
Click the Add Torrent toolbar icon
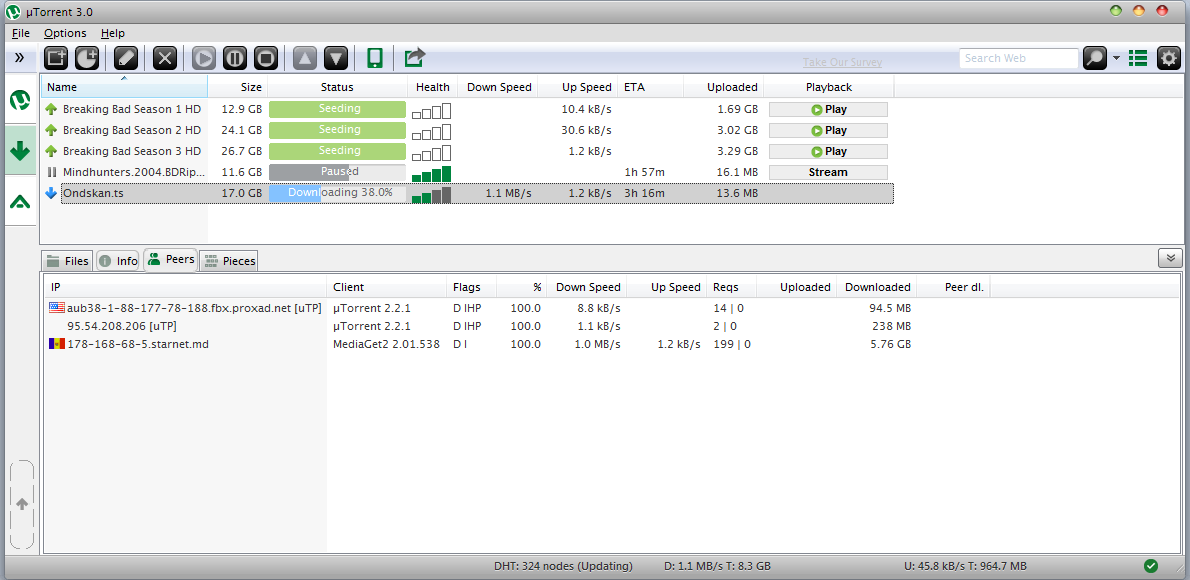pyautogui.click(x=56, y=58)
